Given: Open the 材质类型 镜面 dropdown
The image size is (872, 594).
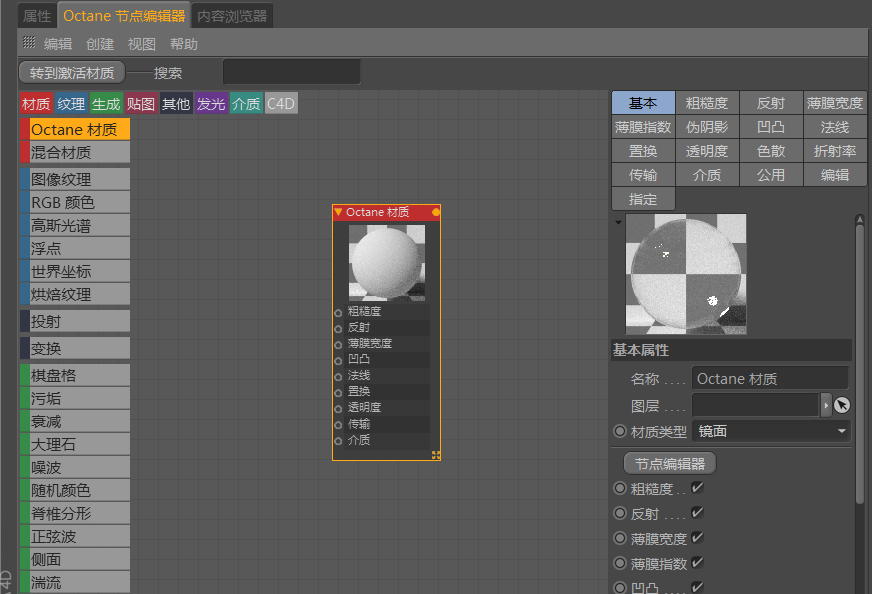Looking at the screenshot, I should 771,431.
